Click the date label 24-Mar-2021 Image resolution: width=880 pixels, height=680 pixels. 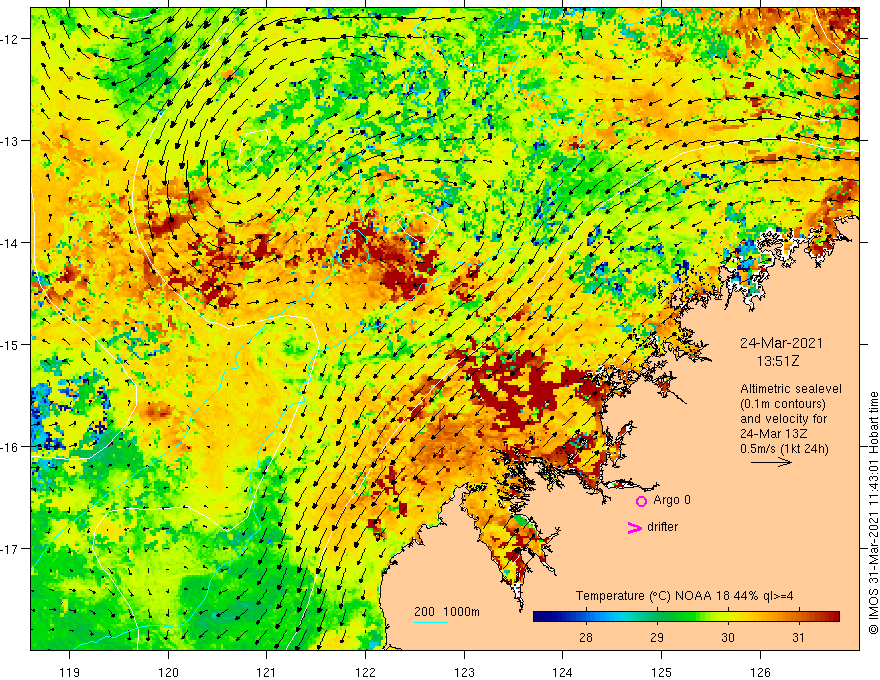[x=781, y=343]
